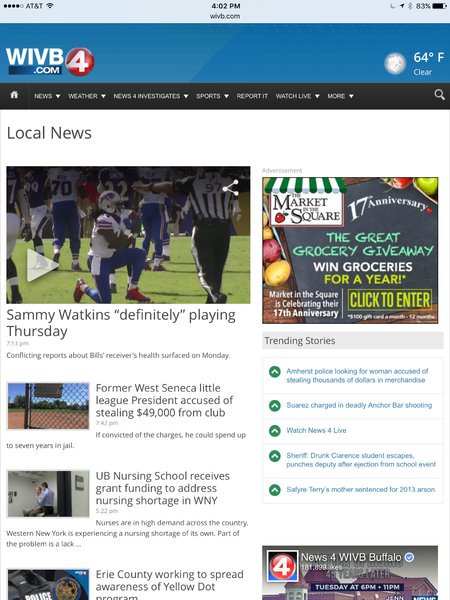The image size is (450, 600).
Task: Open the News 4 WIVB Buffalo Facebook logo
Action: pyautogui.click(x=282, y=566)
